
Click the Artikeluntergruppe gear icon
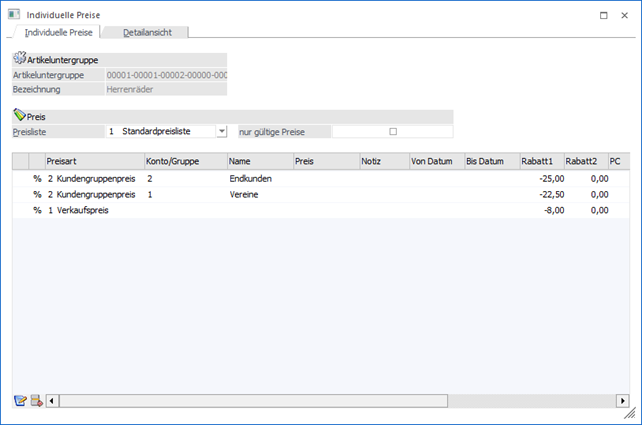19,59
